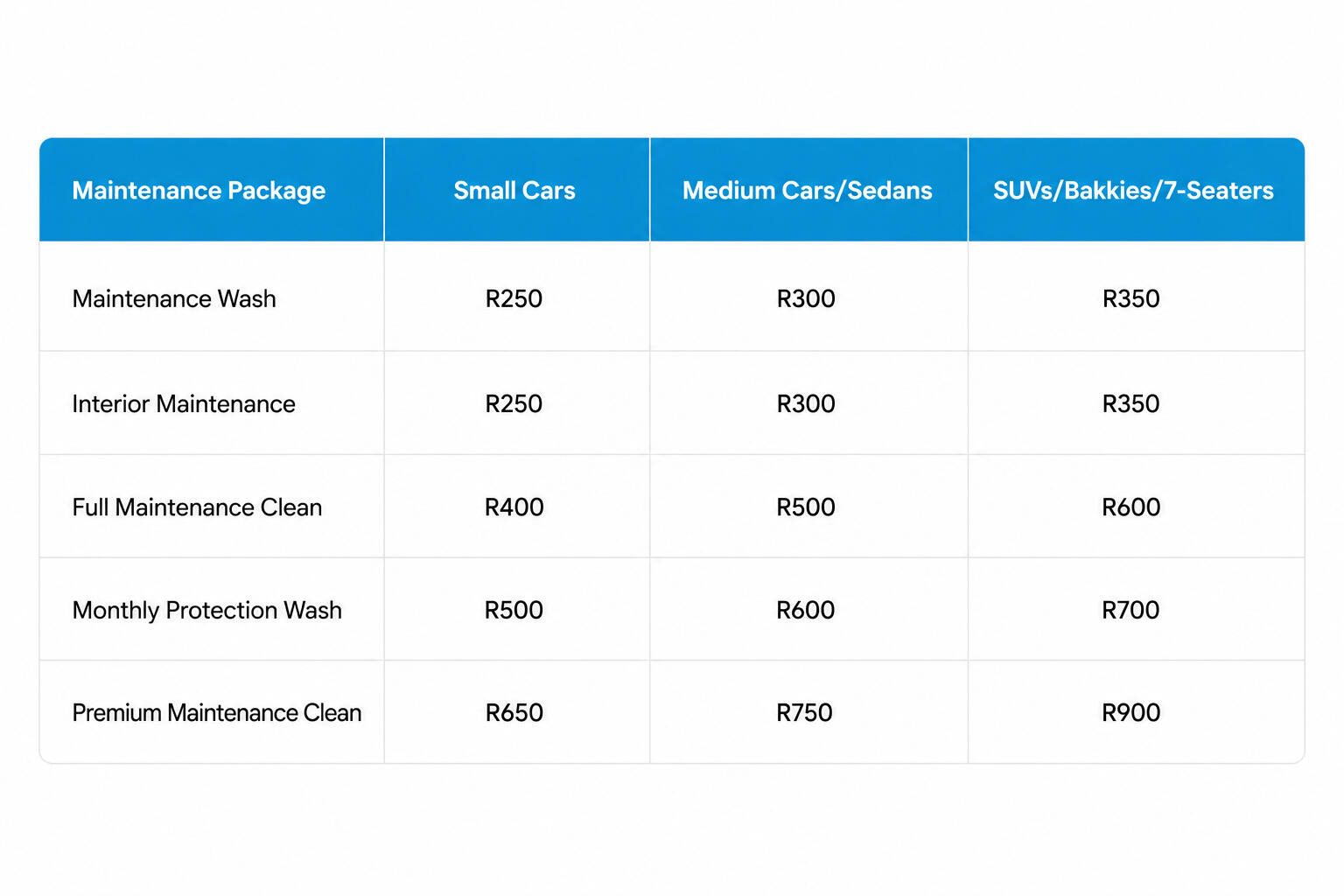The width and height of the screenshot is (1344, 896).
Task: Click the Full Maintenance Clean label
Action: tap(197, 507)
